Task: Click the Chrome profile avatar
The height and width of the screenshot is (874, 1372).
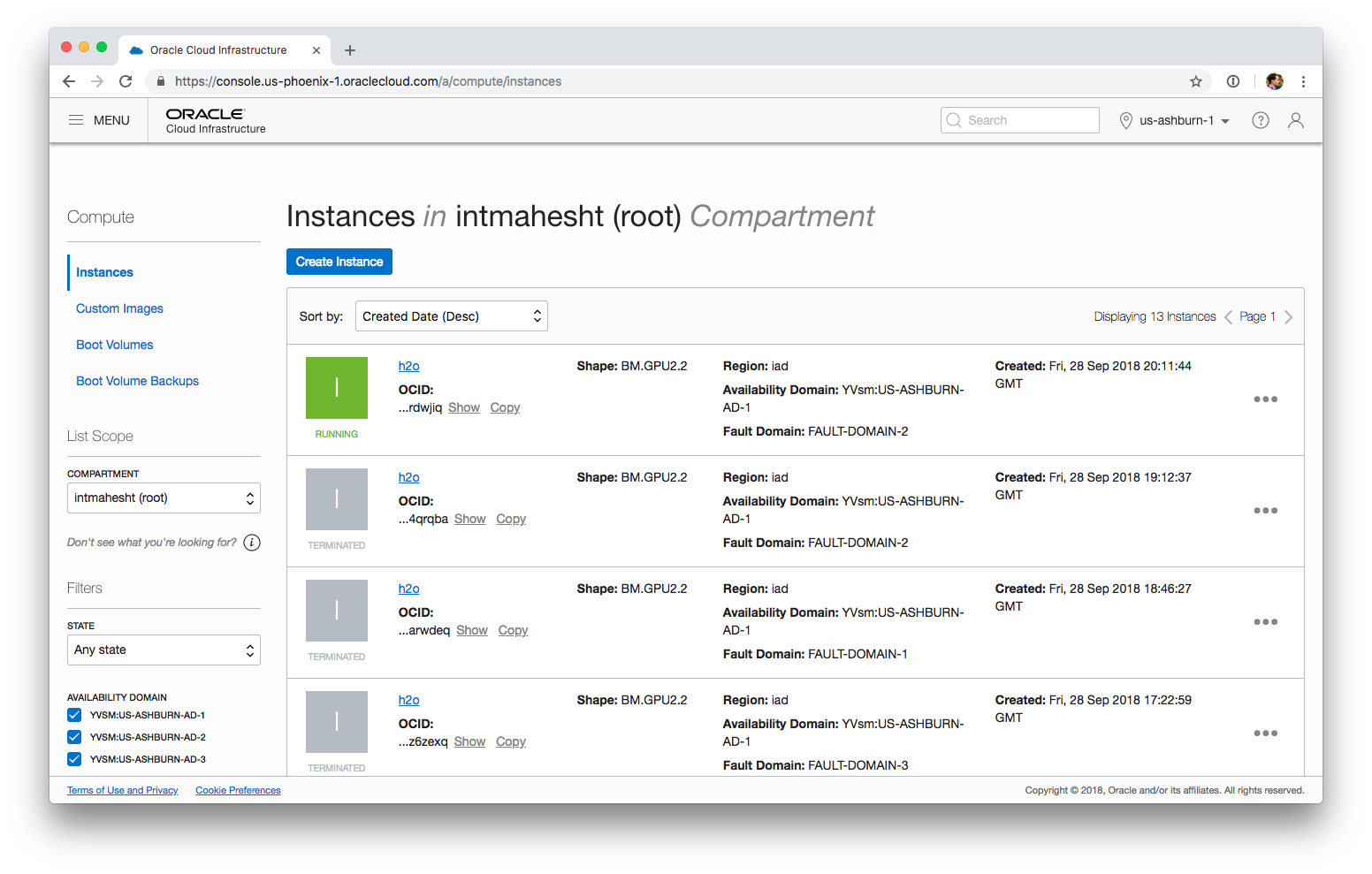Action: click(x=1275, y=81)
